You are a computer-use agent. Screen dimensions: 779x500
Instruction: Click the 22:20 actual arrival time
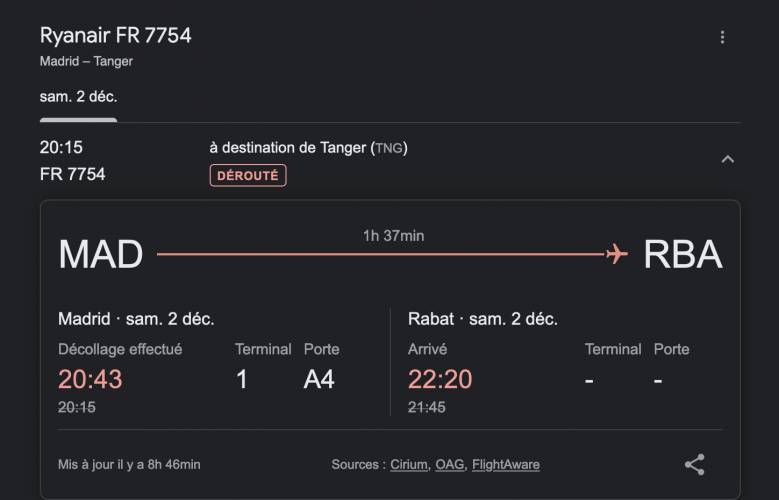(x=440, y=379)
